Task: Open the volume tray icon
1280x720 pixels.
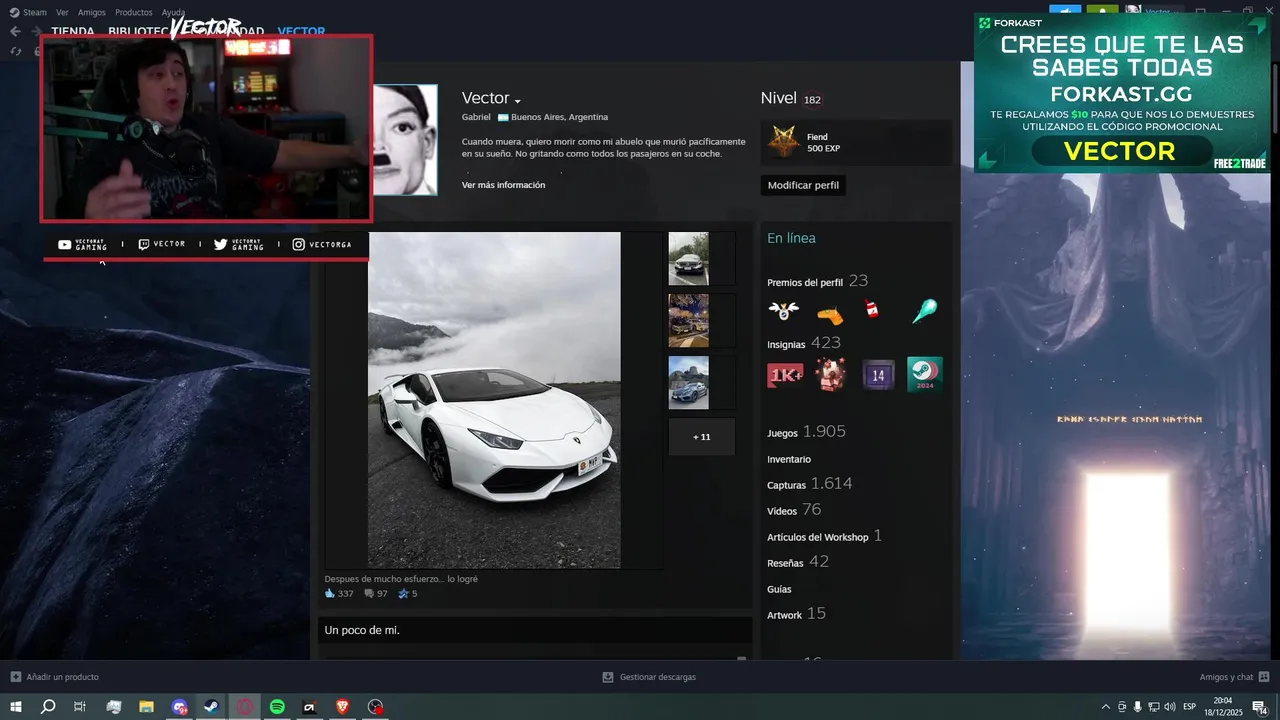Action: click(x=1170, y=707)
